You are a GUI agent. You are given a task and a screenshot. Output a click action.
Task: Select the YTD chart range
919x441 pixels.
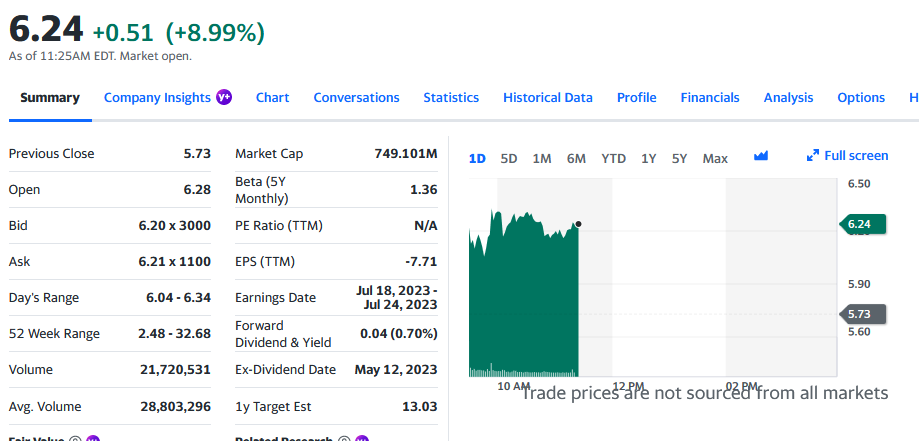point(614,158)
